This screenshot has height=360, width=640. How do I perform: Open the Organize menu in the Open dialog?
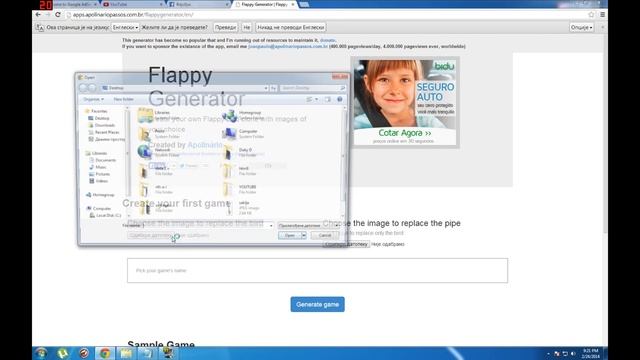(93, 99)
